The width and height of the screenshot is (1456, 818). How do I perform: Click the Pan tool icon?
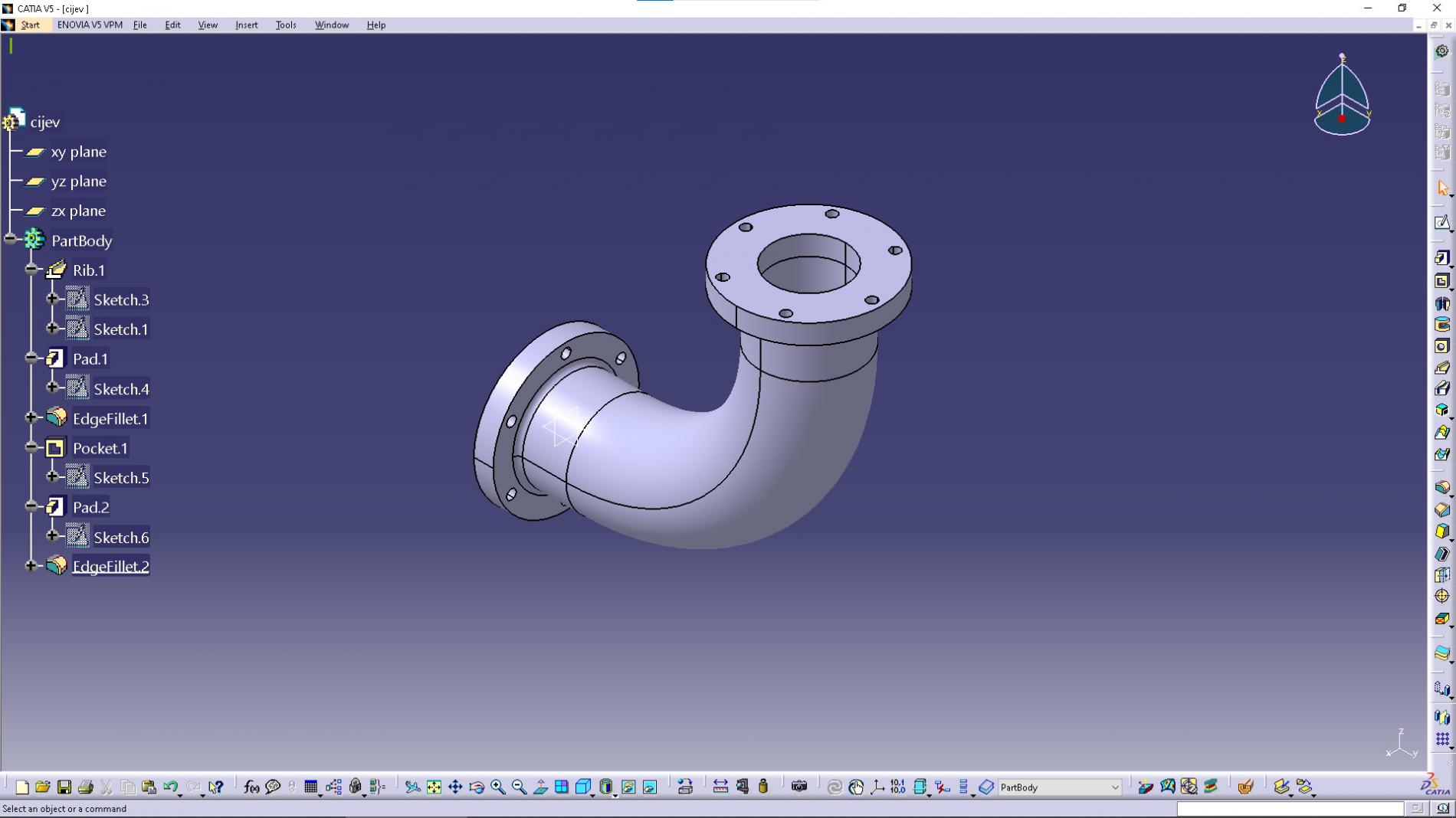pyautogui.click(x=455, y=787)
